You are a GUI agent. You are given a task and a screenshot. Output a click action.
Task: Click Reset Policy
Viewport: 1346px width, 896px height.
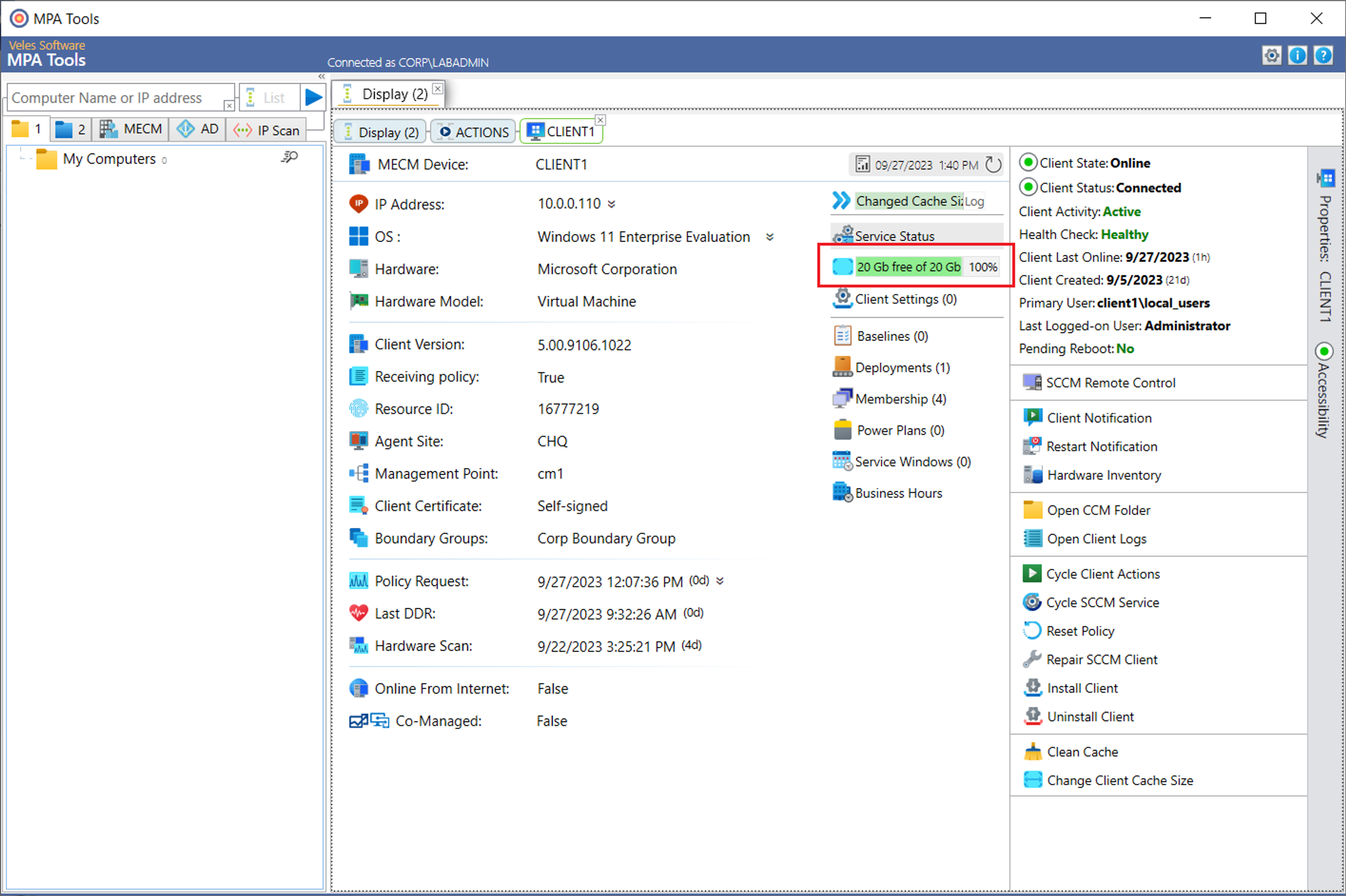[1069, 631]
